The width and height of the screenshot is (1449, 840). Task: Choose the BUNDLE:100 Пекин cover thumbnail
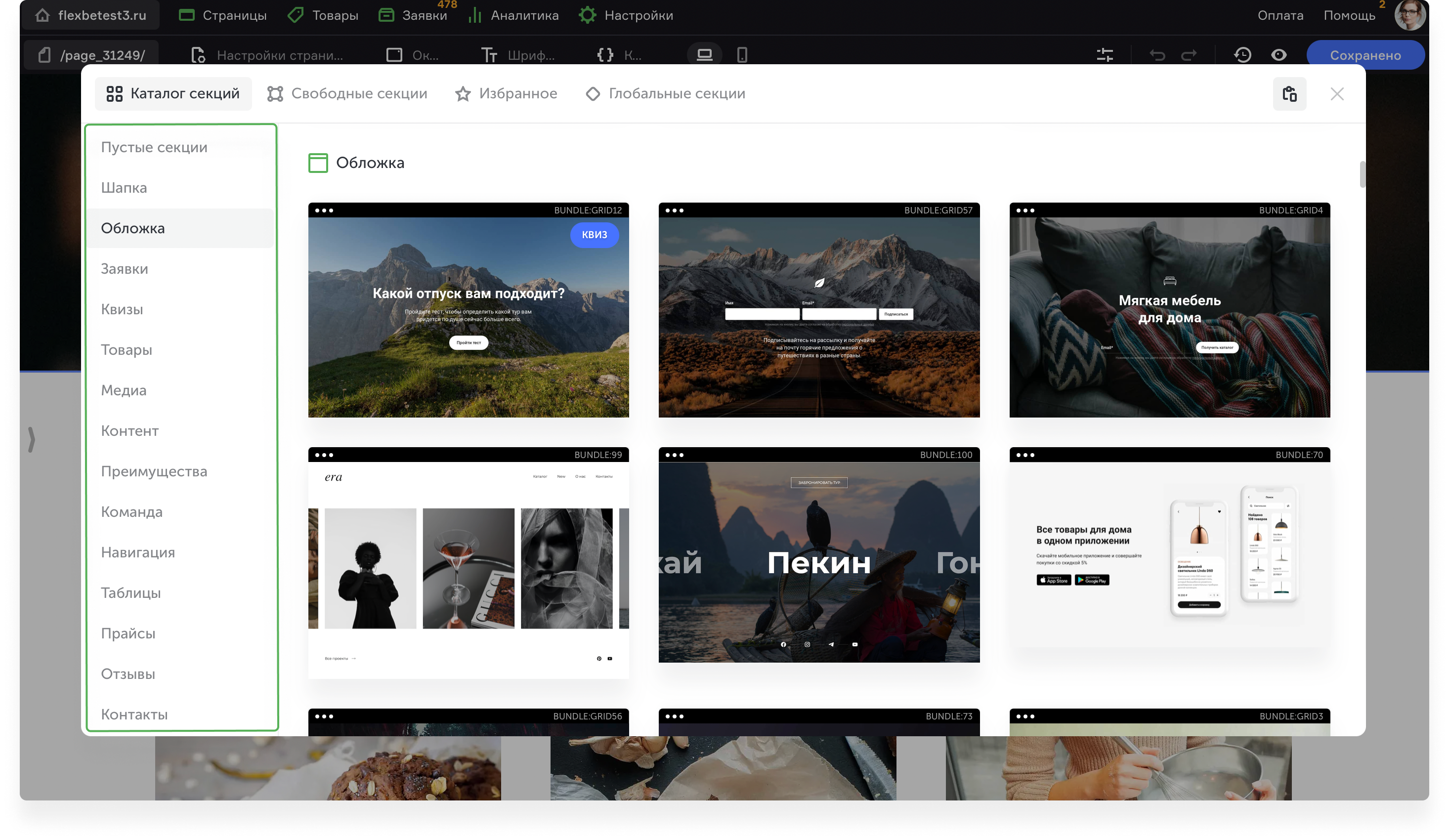click(819, 555)
